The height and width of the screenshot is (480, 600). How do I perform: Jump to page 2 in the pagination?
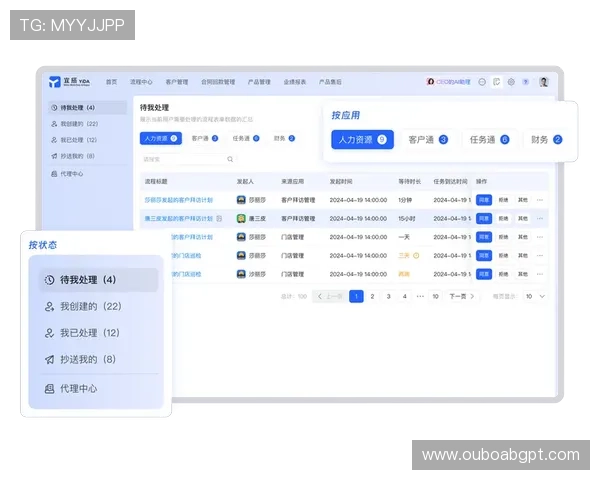(x=372, y=296)
